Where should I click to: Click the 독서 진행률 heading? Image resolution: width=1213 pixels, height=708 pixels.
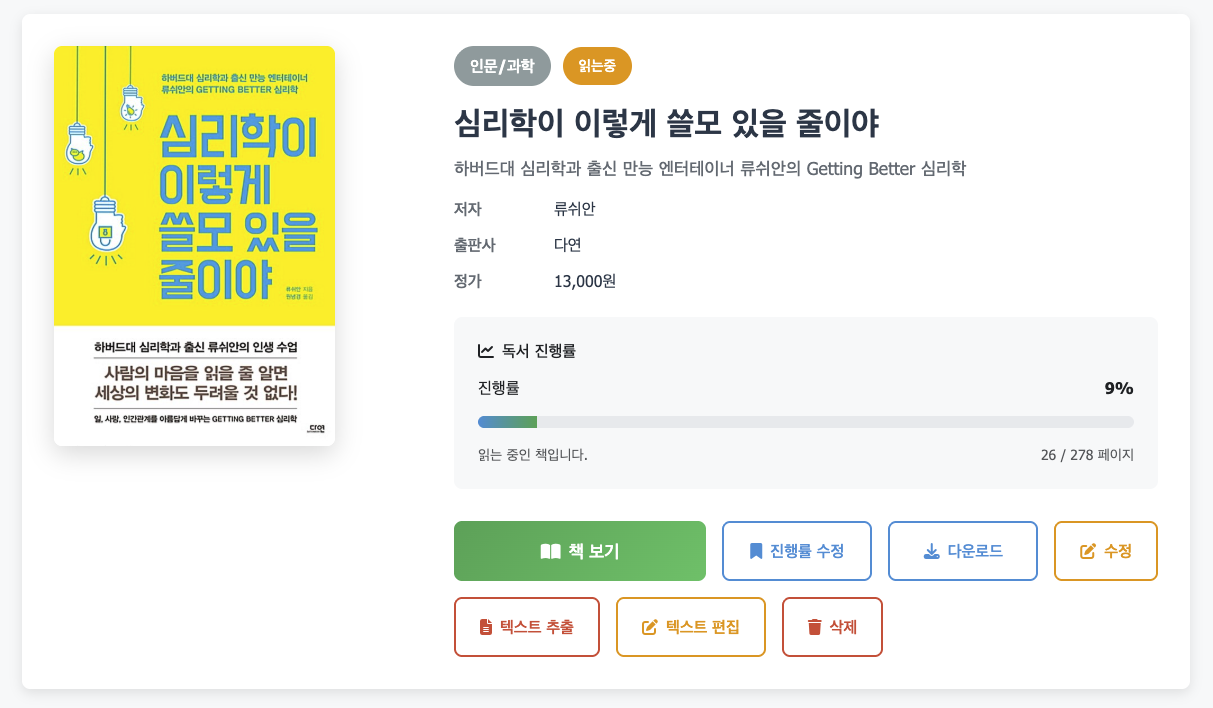[x=539, y=351]
